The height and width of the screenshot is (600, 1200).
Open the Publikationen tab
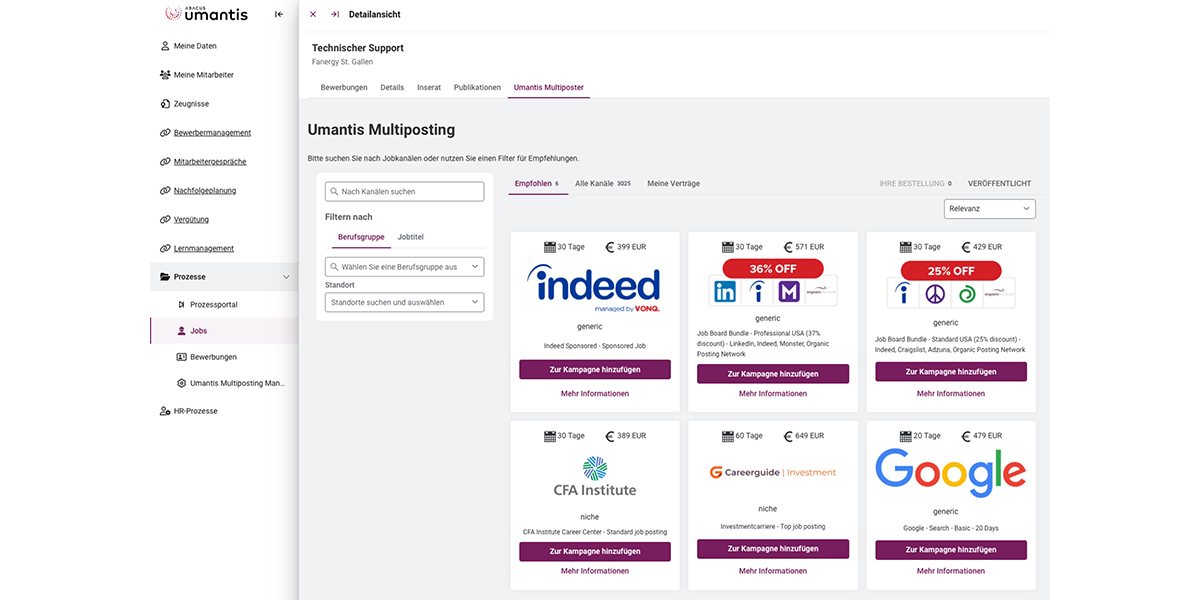coord(477,87)
